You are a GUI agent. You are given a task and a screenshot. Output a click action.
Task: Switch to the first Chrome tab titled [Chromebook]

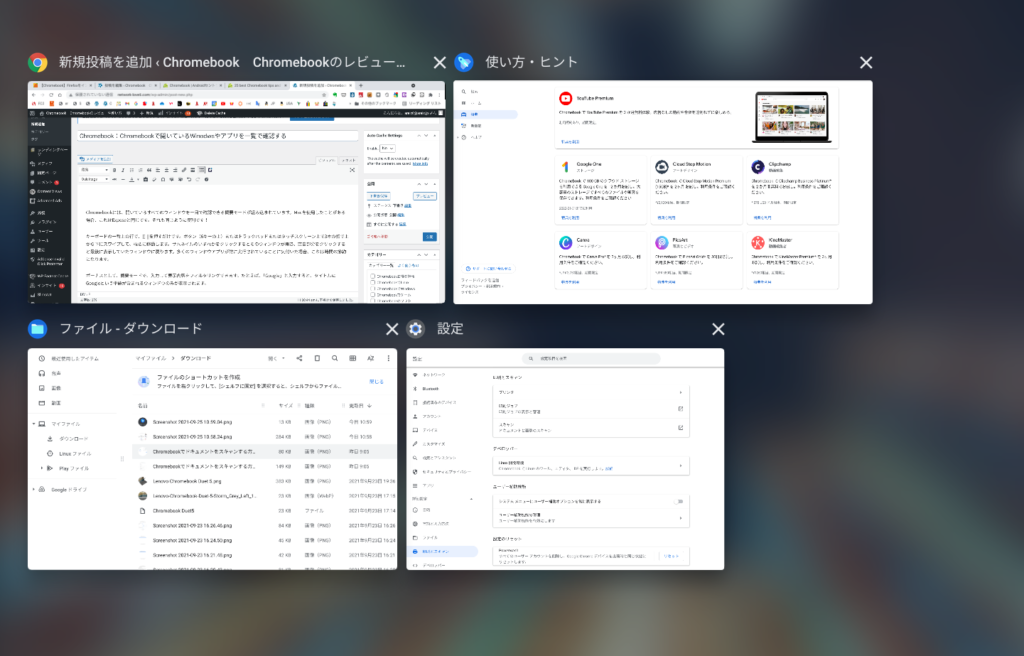63,86
